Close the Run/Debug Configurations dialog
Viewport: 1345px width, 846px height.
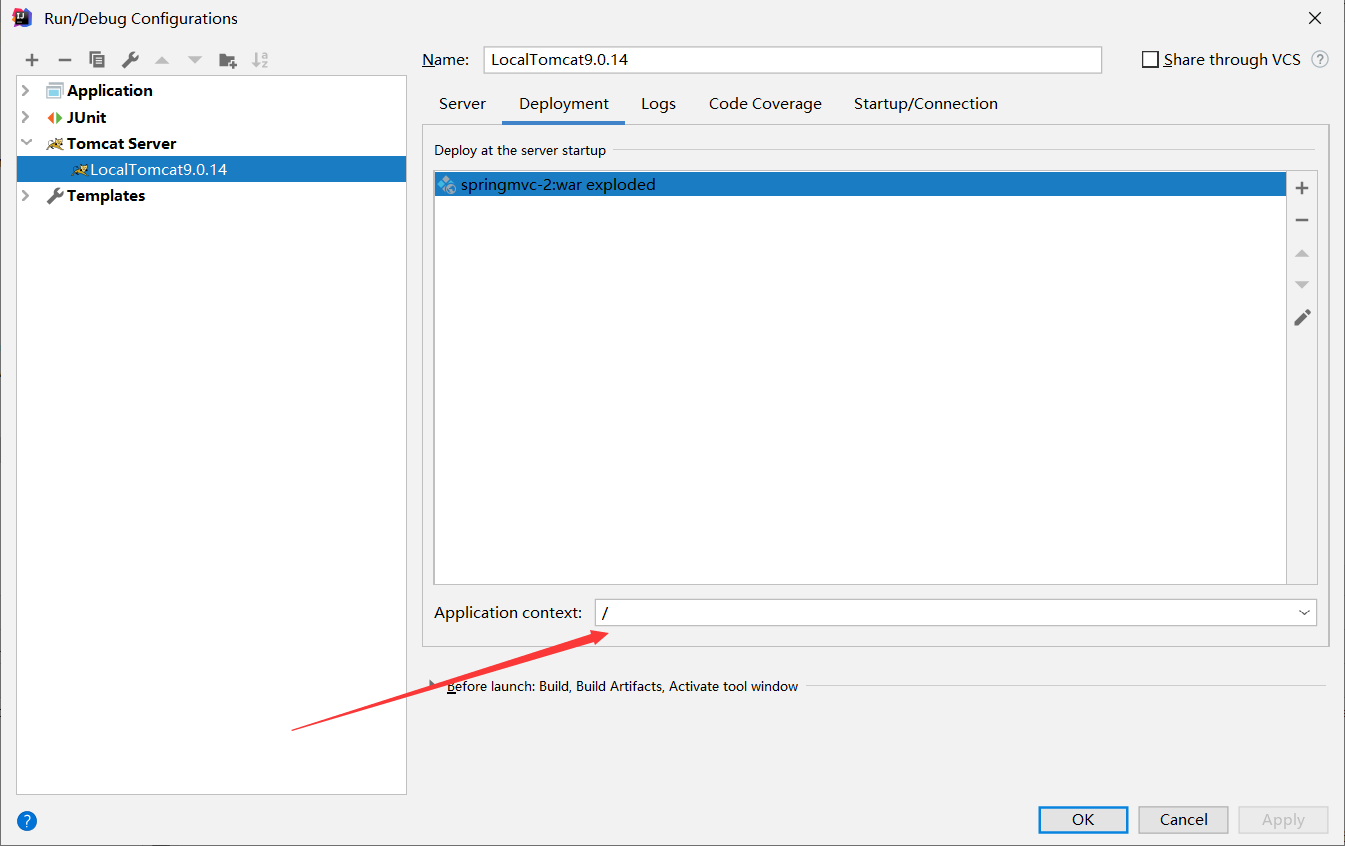(x=1315, y=18)
